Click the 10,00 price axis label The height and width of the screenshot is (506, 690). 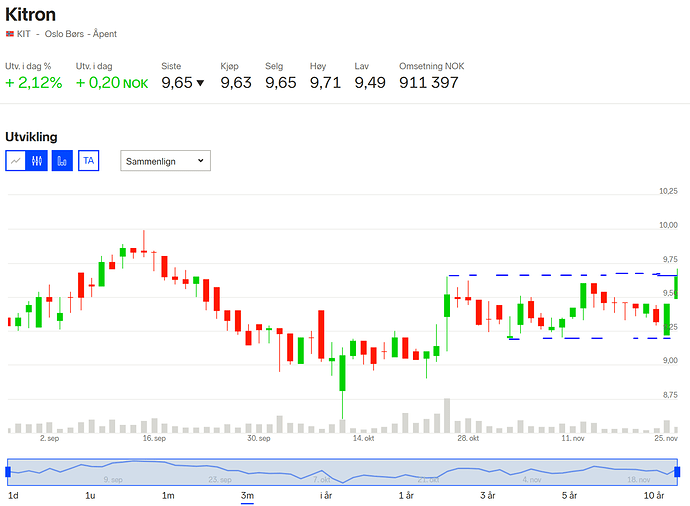pos(668,225)
